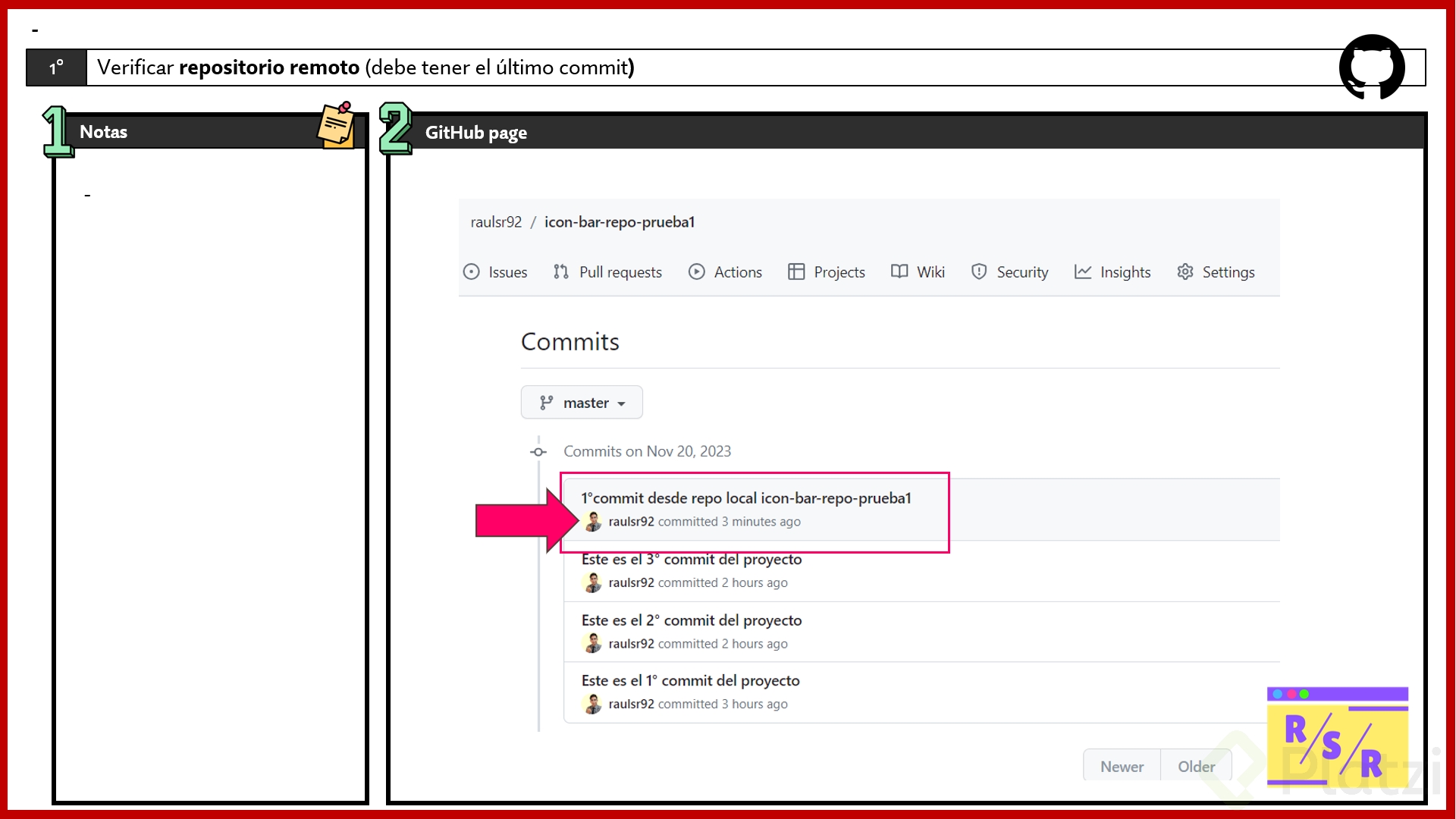Click avatar beside 3° commit author
This screenshot has height=819, width=1456.
[x=592, y=582]
